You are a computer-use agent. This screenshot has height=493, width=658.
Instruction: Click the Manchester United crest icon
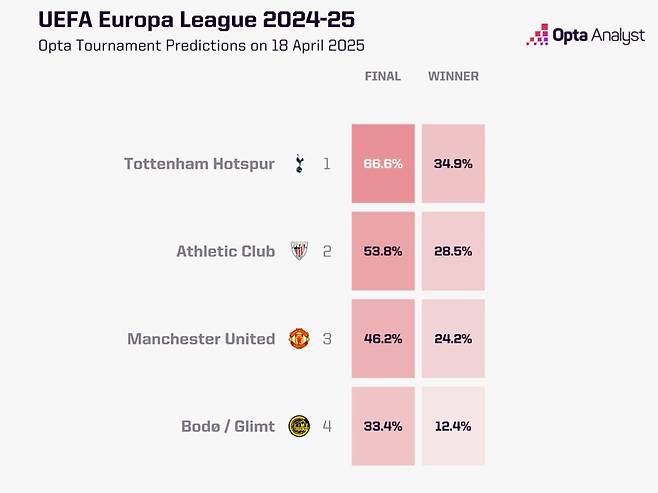298,338
